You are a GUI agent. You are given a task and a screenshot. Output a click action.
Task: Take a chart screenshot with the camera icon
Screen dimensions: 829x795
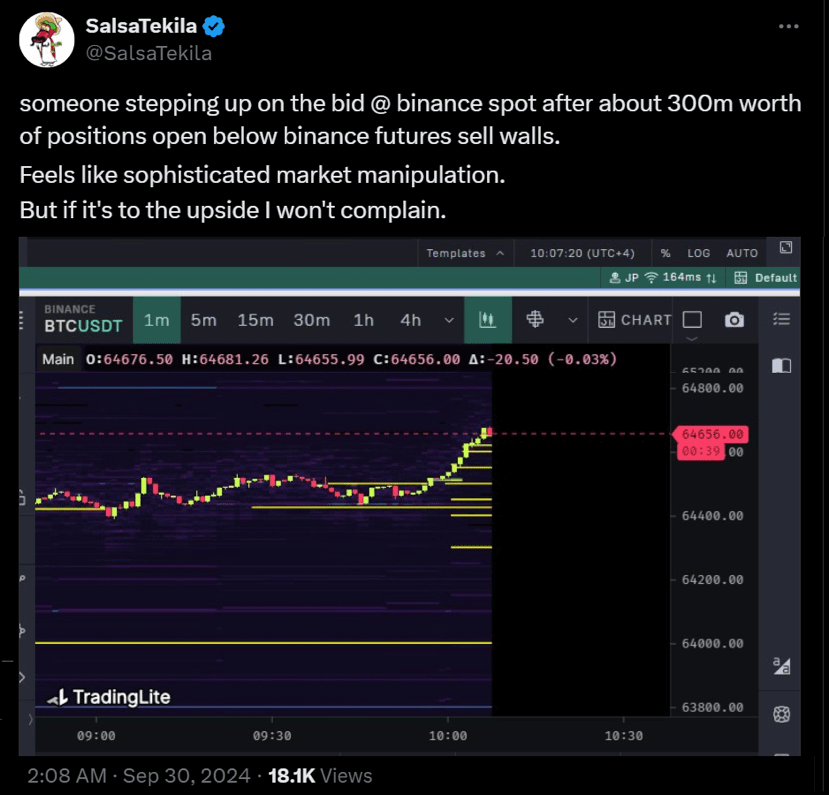(x=734, y=320)
